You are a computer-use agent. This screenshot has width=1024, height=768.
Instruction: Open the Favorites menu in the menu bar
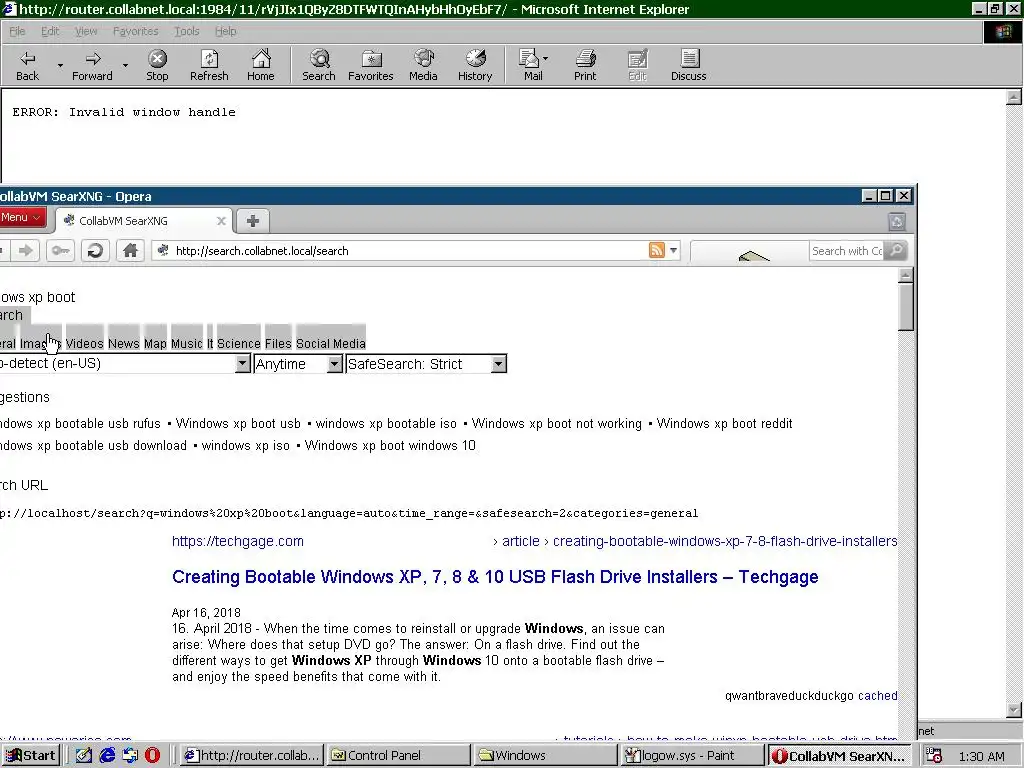(135, 31)
